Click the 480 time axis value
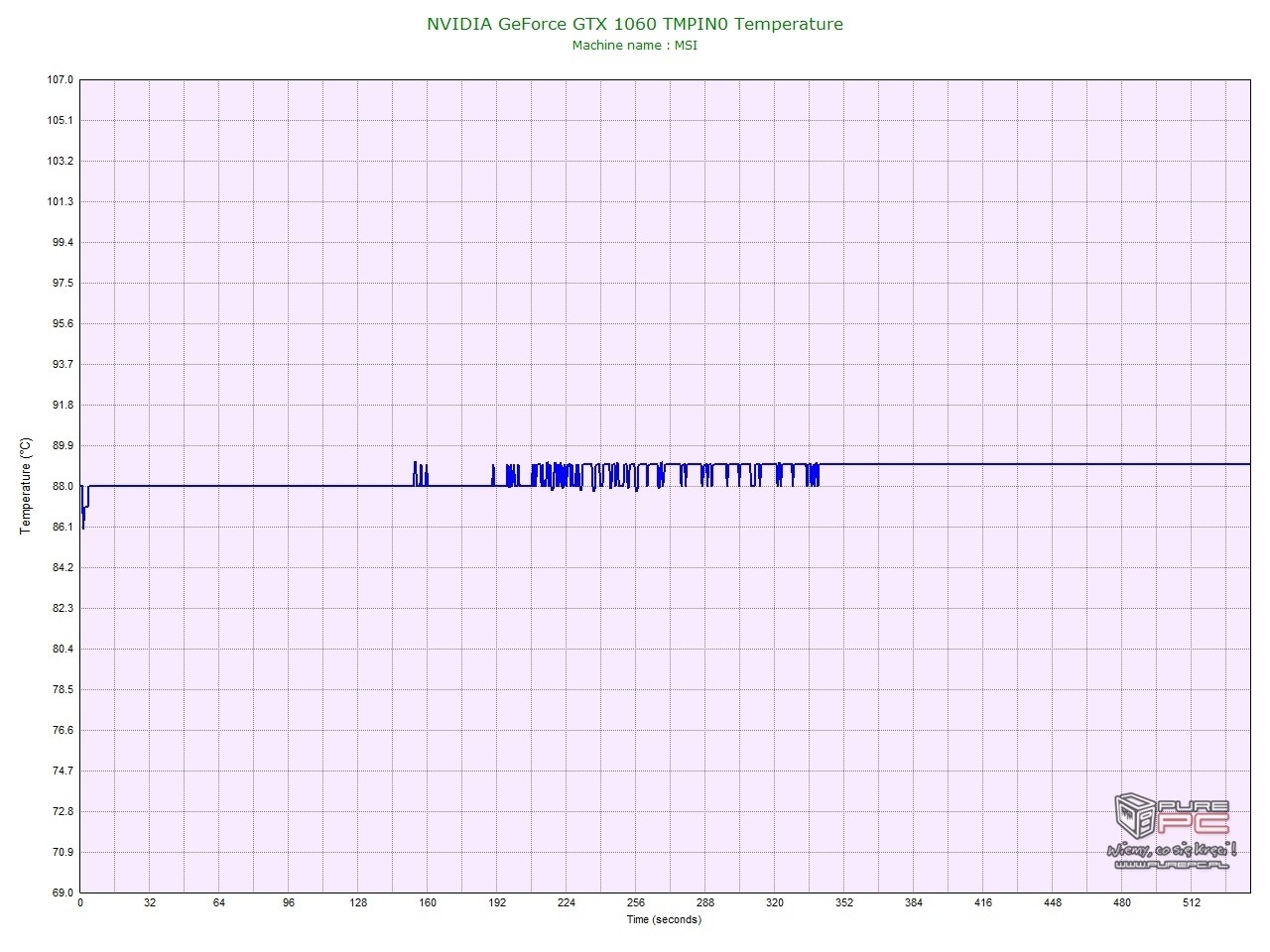This screenshot has height=952, width=1270. point(1122,902)
